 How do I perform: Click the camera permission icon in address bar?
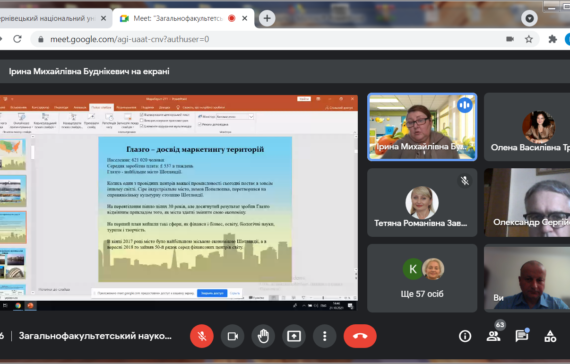point(510,39)
